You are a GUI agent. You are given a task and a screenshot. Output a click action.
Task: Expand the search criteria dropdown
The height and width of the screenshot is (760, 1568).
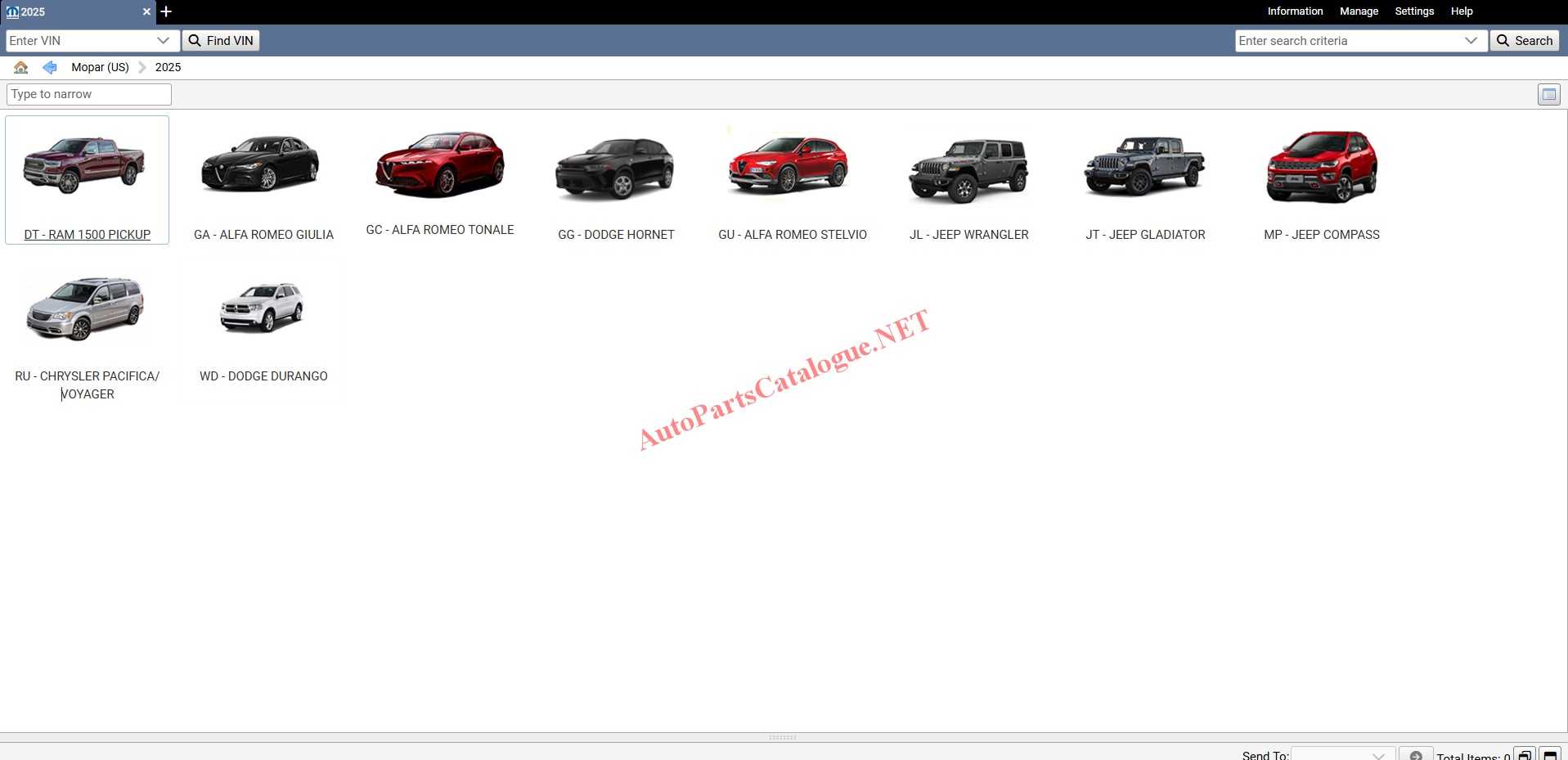tap(1471, 41)
